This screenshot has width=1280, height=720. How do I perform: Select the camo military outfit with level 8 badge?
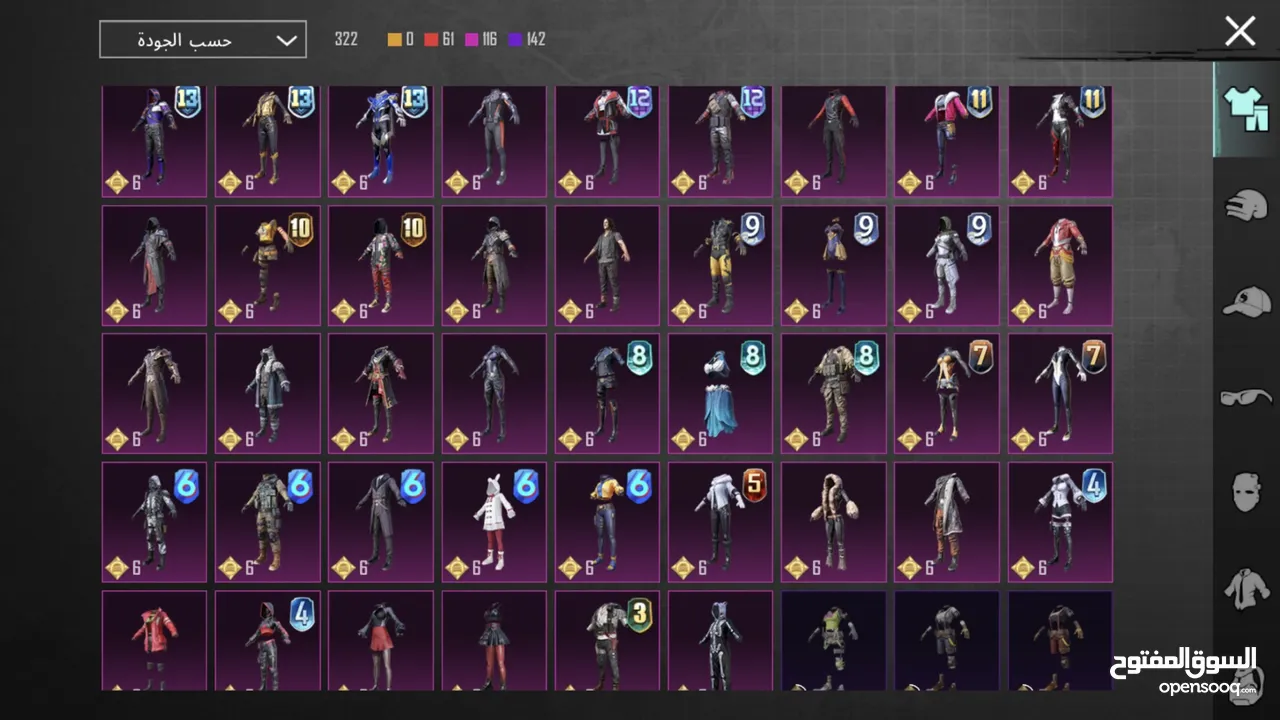(x=833, y=393)
